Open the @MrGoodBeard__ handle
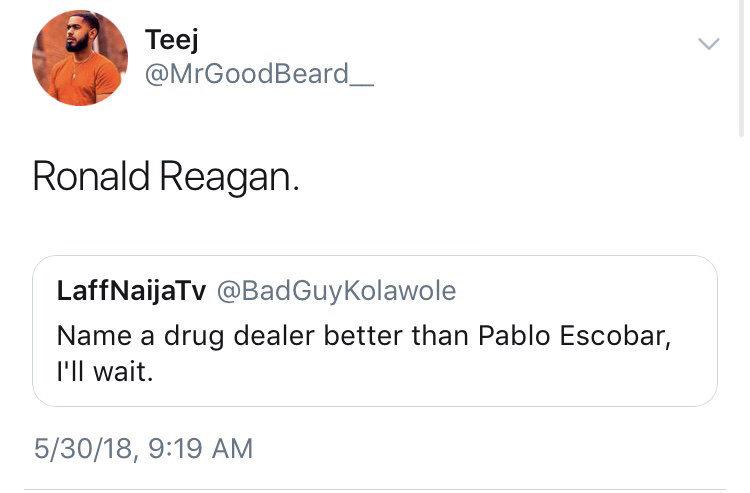Screen dimensions: 750x493 pyautogui.click(x=259, y=73)
